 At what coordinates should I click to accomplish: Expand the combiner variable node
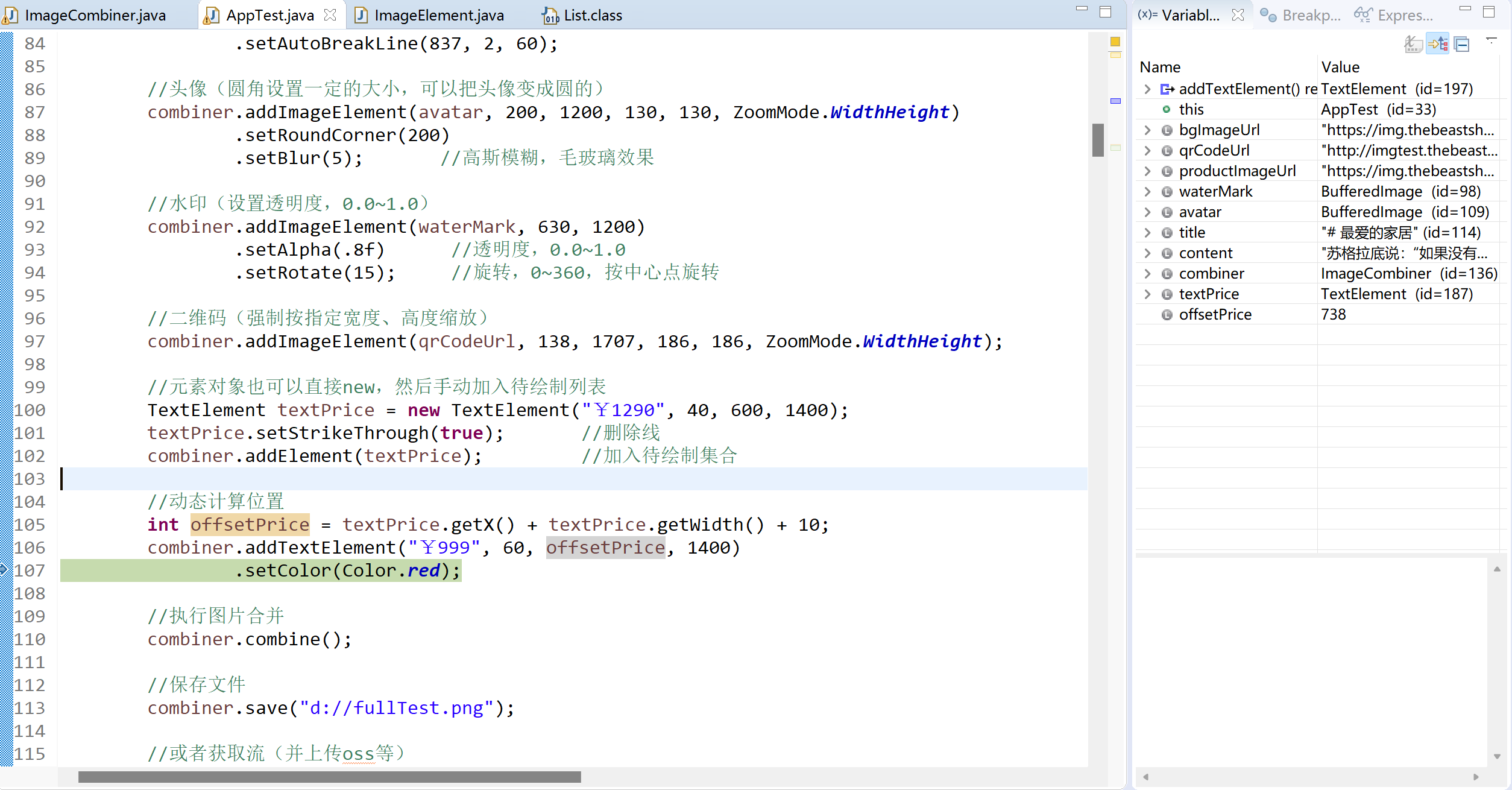(x=1147, y=274)
